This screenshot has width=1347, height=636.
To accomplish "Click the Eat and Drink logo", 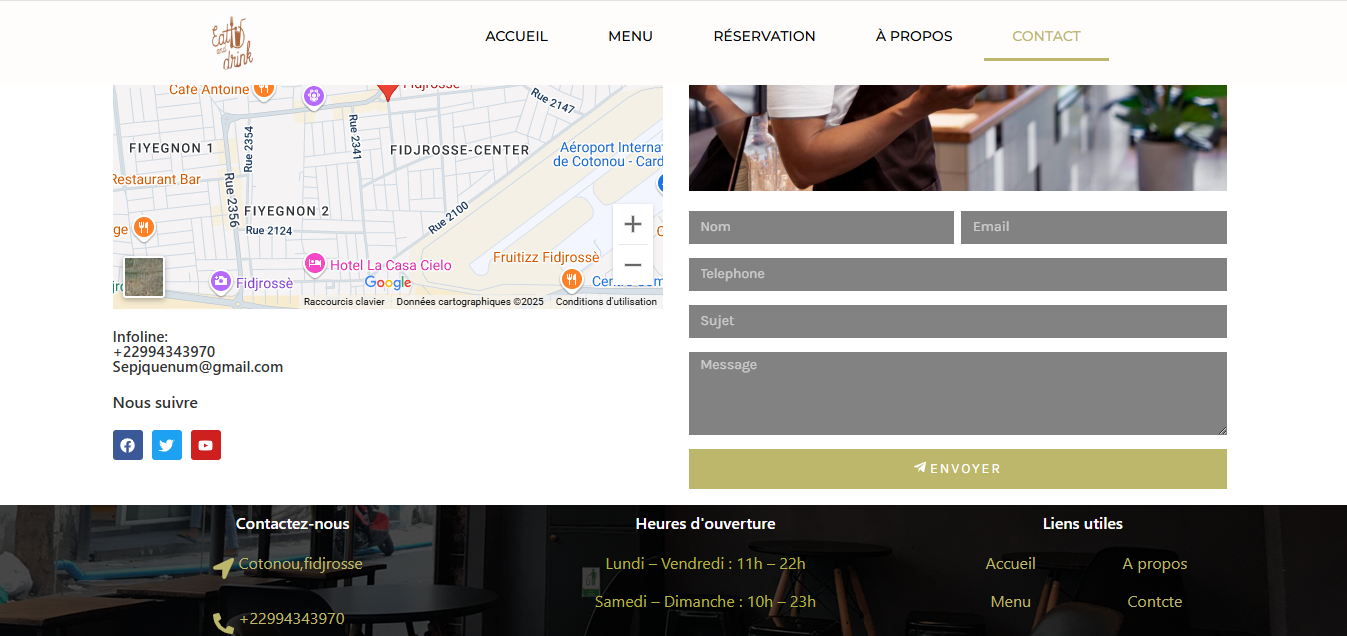I will tap(232, 43).
